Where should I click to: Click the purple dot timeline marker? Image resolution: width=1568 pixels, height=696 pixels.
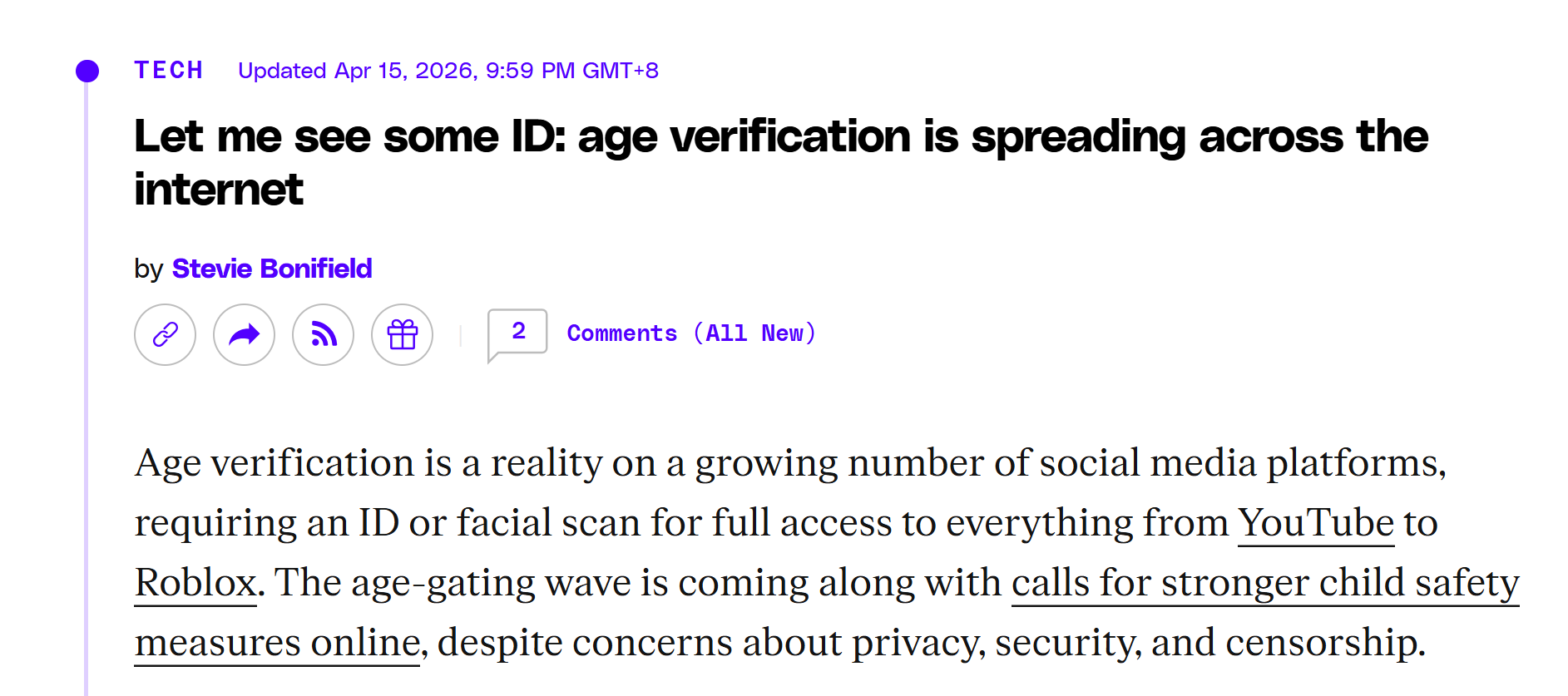[x=87, y=71]
